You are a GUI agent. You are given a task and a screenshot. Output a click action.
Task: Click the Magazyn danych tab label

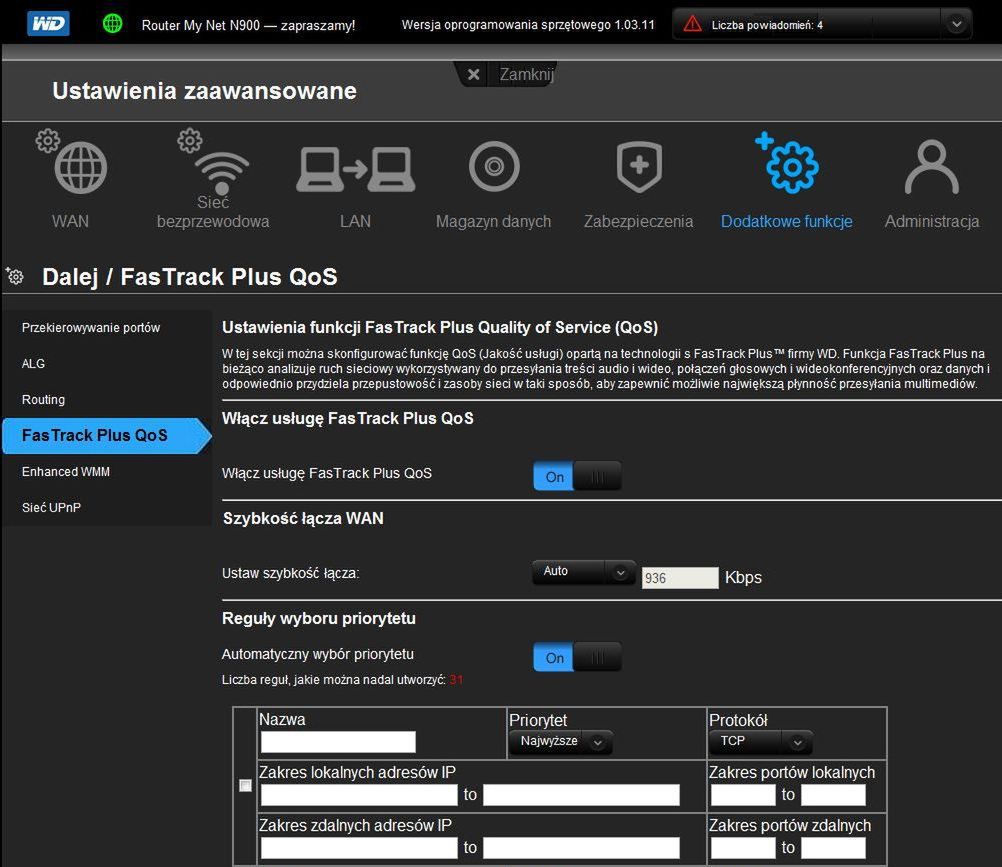(493, 221)
